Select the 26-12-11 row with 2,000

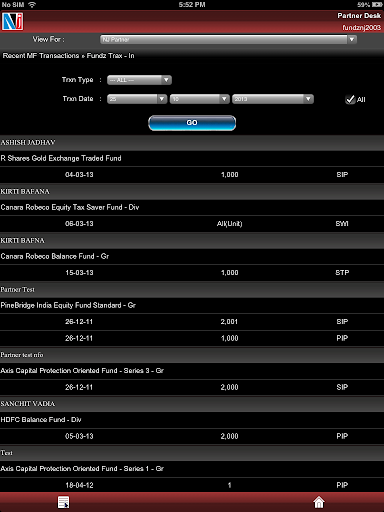(192, 387)
